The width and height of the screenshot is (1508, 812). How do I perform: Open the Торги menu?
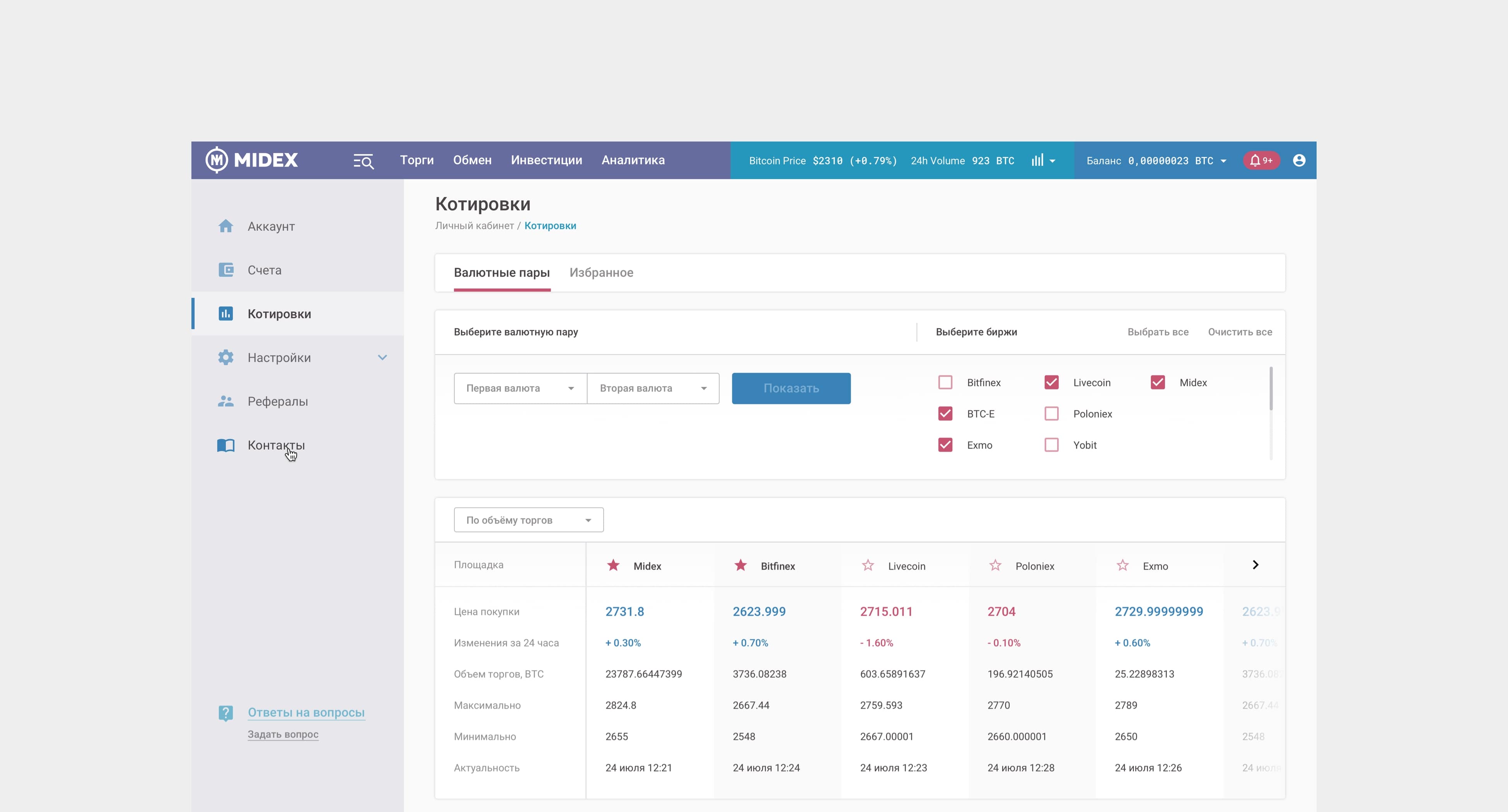click(x=417, y=160)
